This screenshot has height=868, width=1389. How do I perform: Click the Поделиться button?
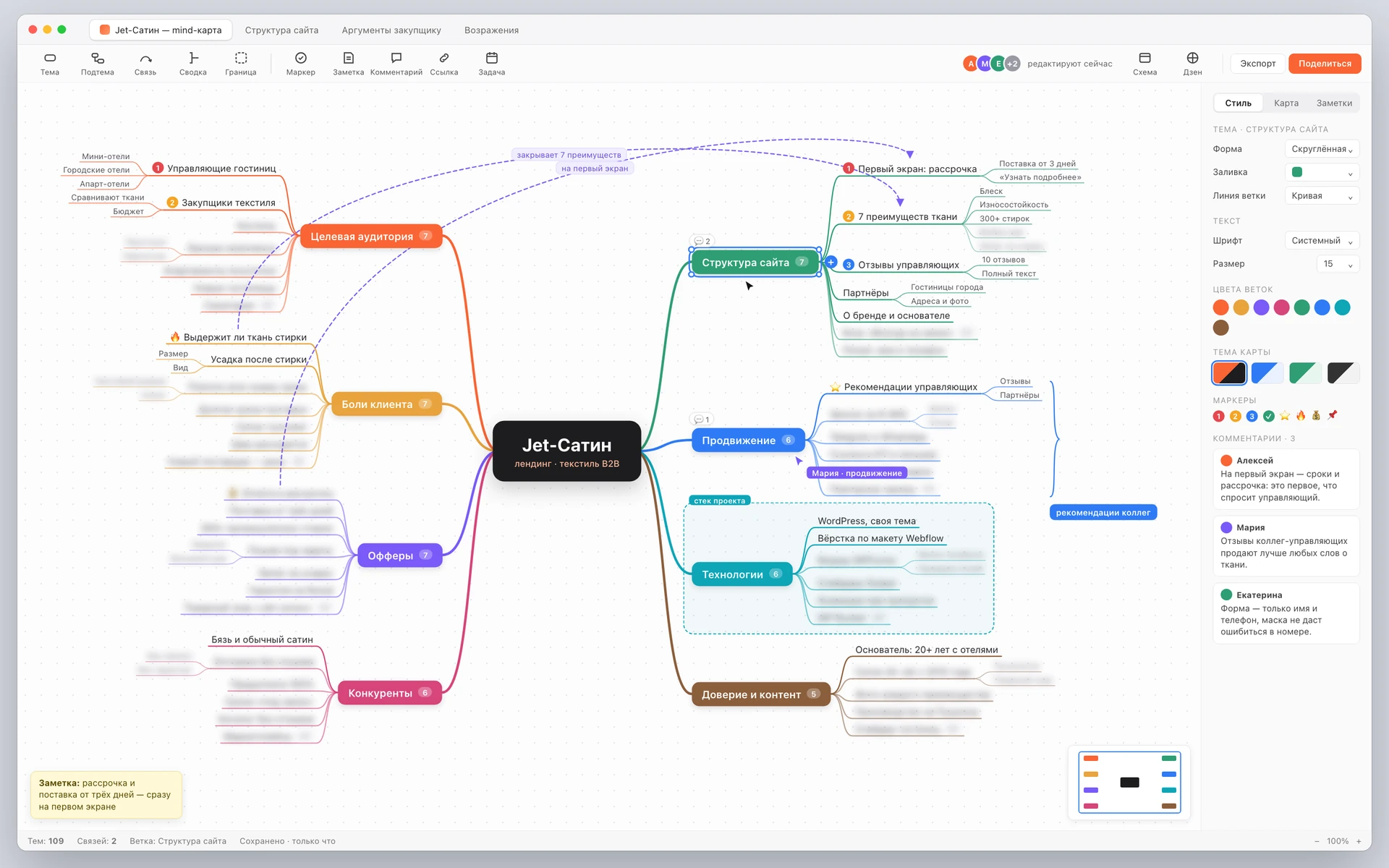[1325, 64]
